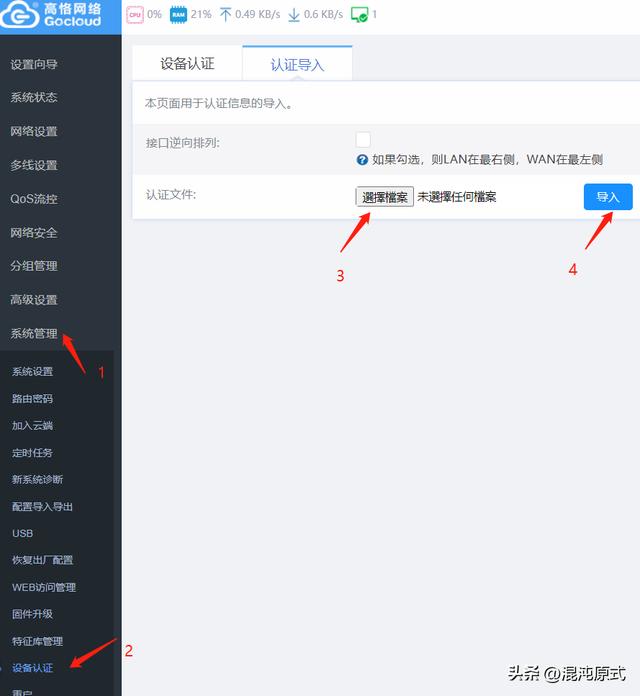Viewport: 640px width, 696px height.
Task: Open 恢复出厂配置 submenu item
Action: pos(42,560)
